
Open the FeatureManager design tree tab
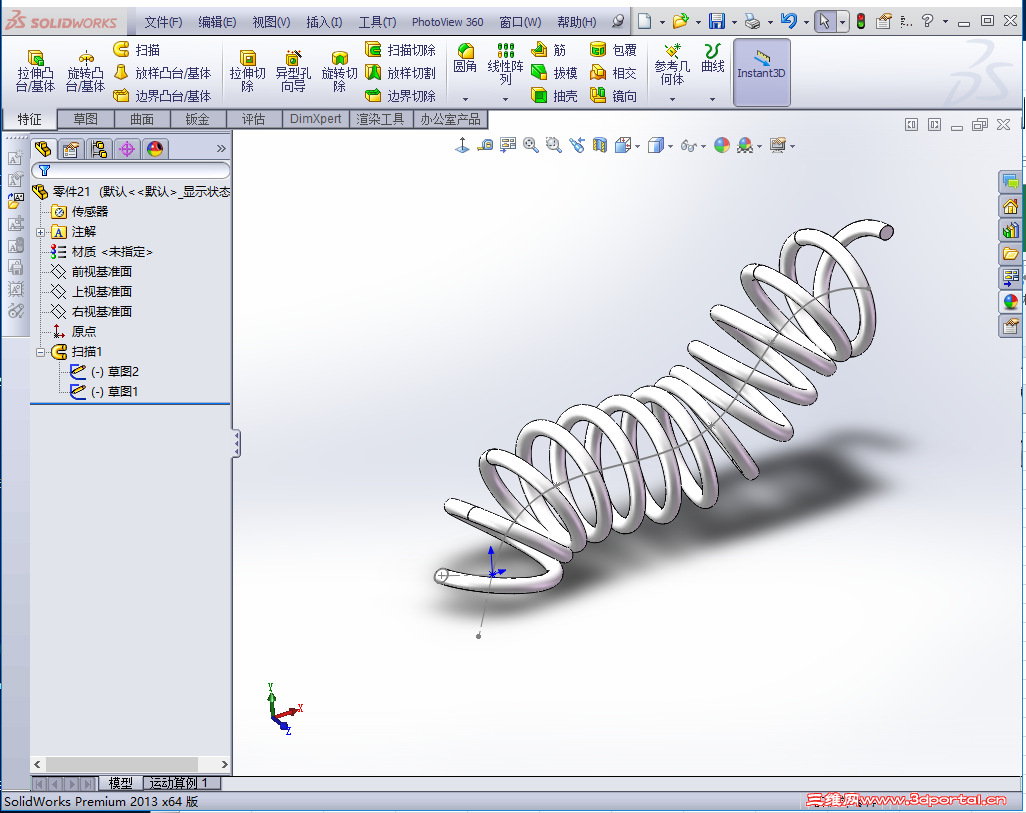click(43, 149)
